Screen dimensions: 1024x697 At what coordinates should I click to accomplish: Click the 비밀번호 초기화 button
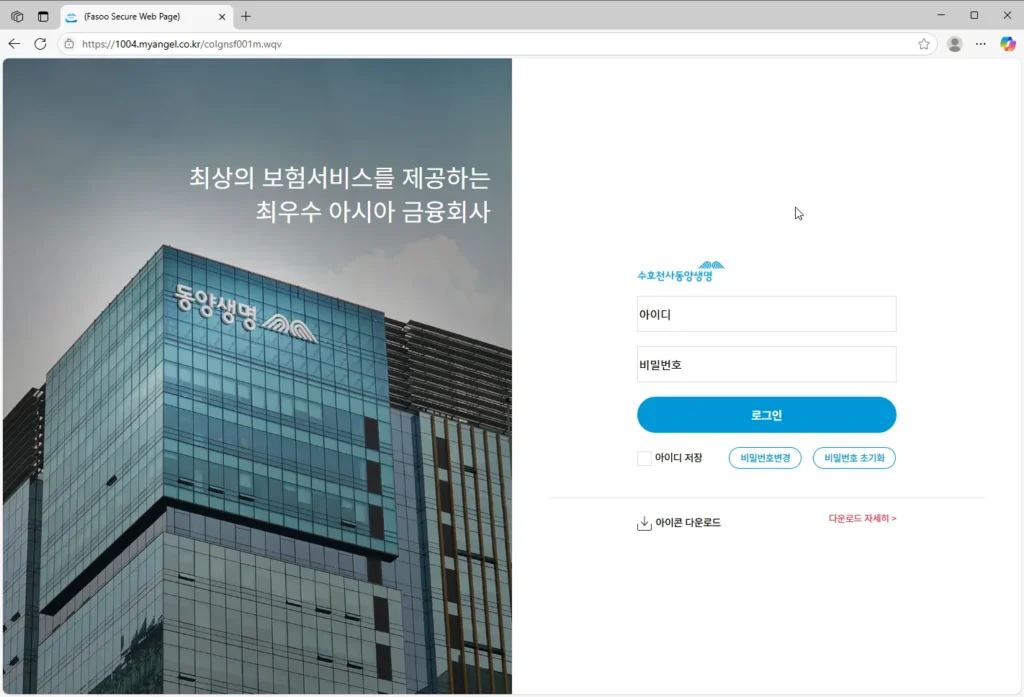tap(854, 458)
